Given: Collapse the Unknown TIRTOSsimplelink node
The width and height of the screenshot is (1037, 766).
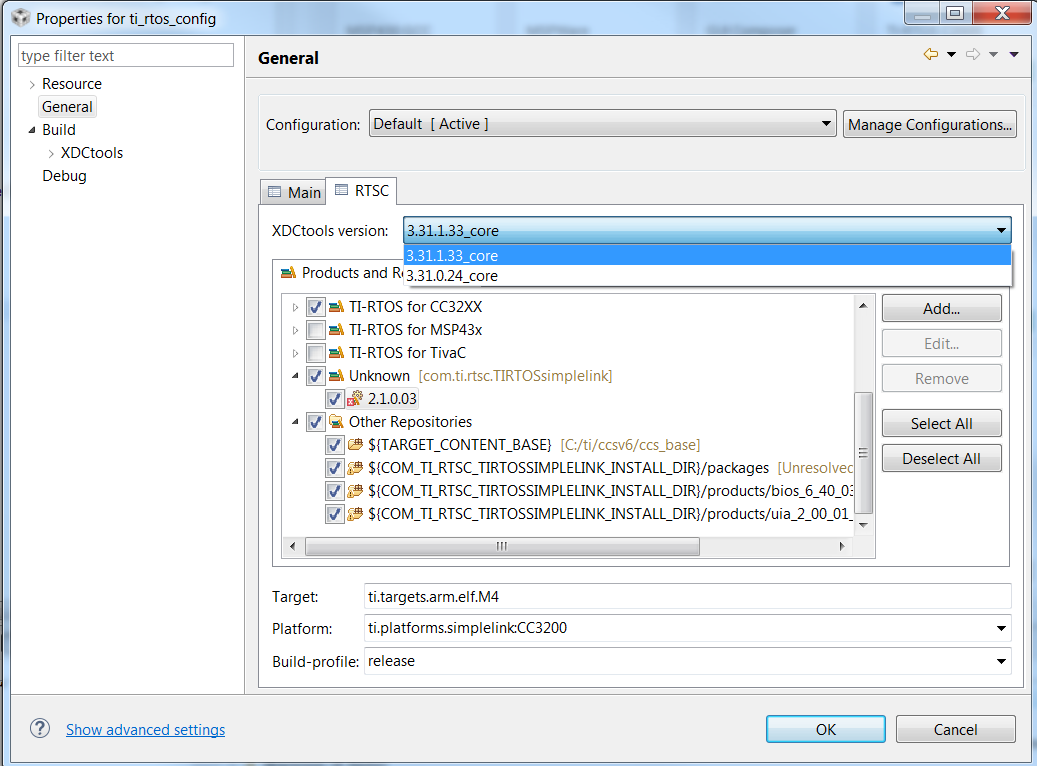Looking at the screenshot, I should click(295, 376).
